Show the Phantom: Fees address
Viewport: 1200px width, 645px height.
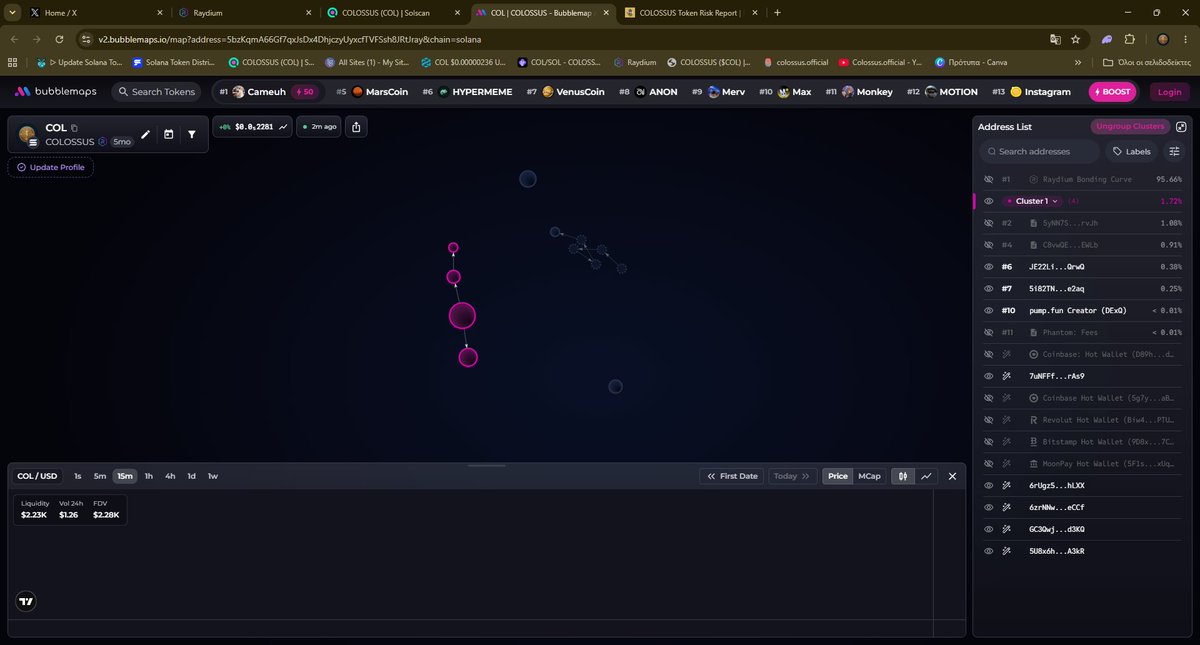988,332
